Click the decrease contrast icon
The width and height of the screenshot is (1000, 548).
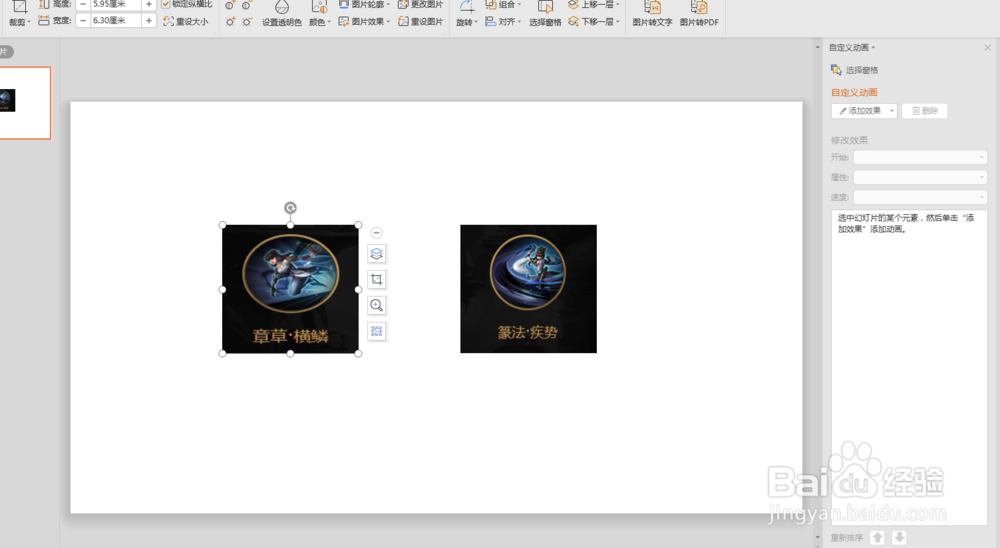point(246,5)
